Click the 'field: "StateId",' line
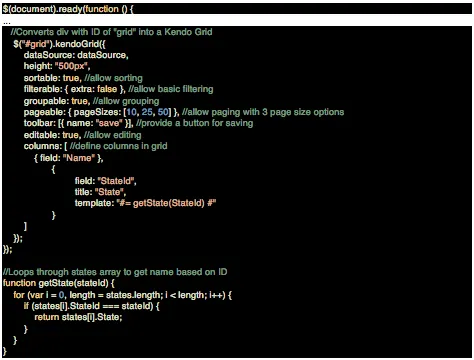 pyautogui.click(x=105, y=181)
